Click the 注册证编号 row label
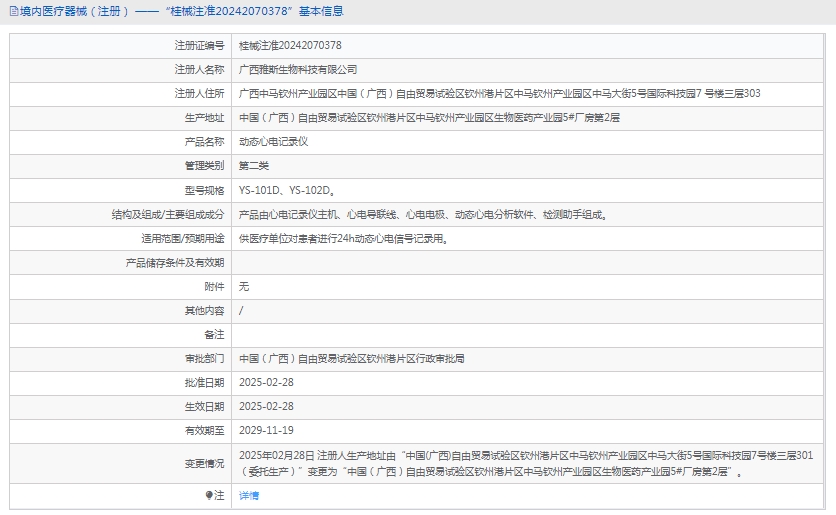The image size is (836, 515). point(199,45)
